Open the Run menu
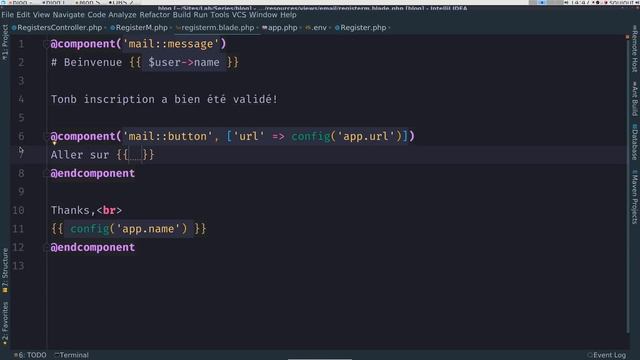640x360 pixels. tap(200, 15)
